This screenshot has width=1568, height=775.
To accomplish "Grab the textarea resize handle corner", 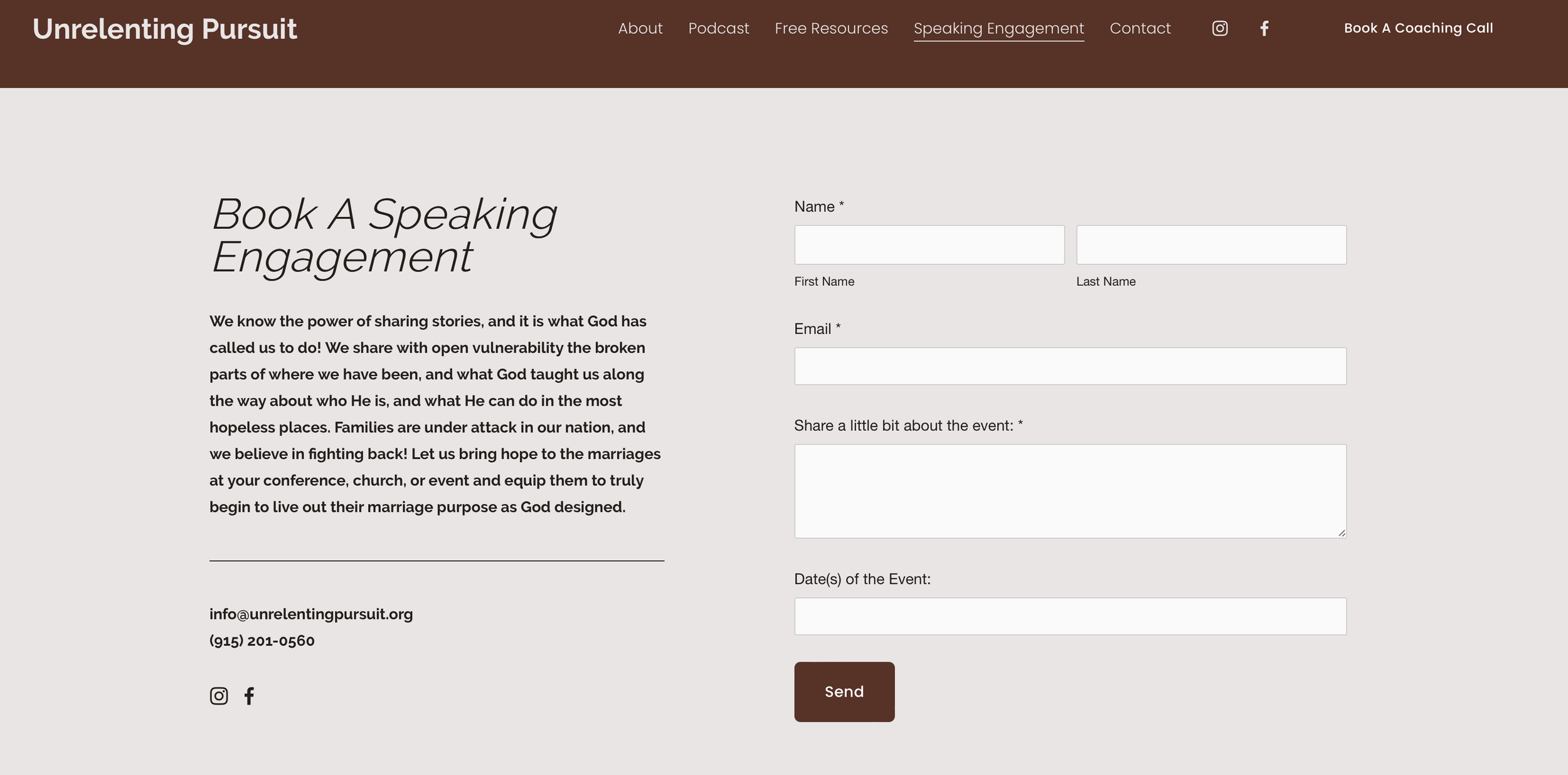I will click(1342, 533).
